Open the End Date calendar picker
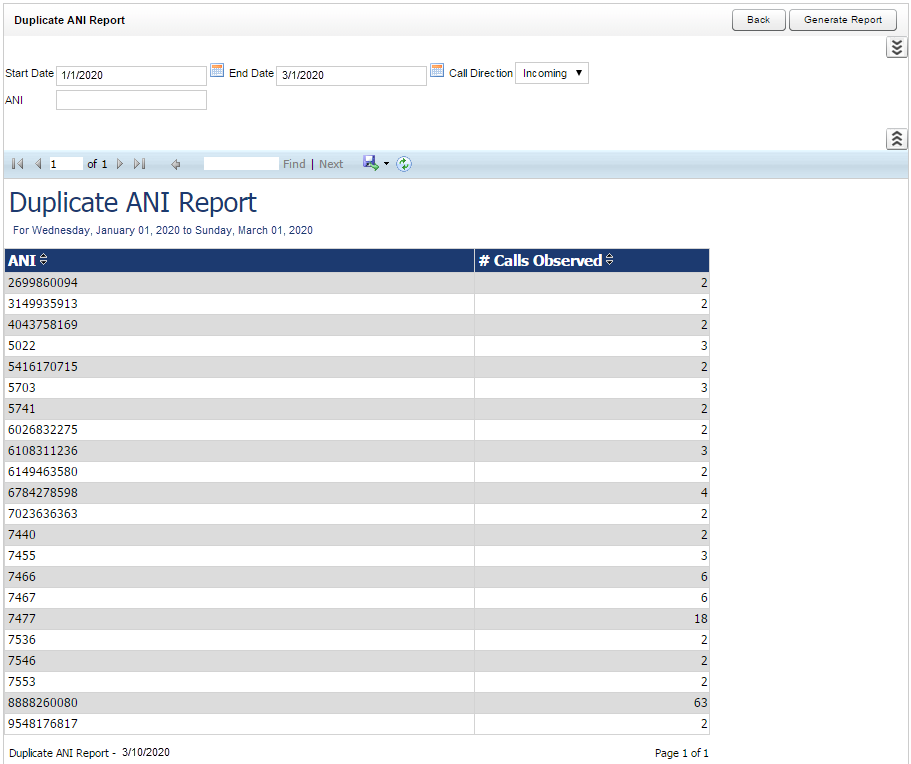This screenshot has height=764, width=911. click(437, 71)
